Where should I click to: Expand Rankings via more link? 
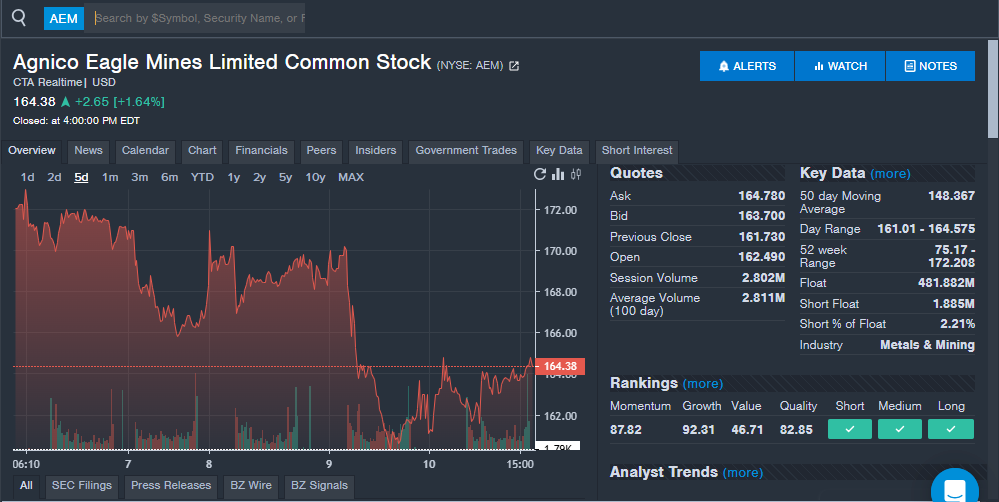pyautogui.click(x=703, y=384)
